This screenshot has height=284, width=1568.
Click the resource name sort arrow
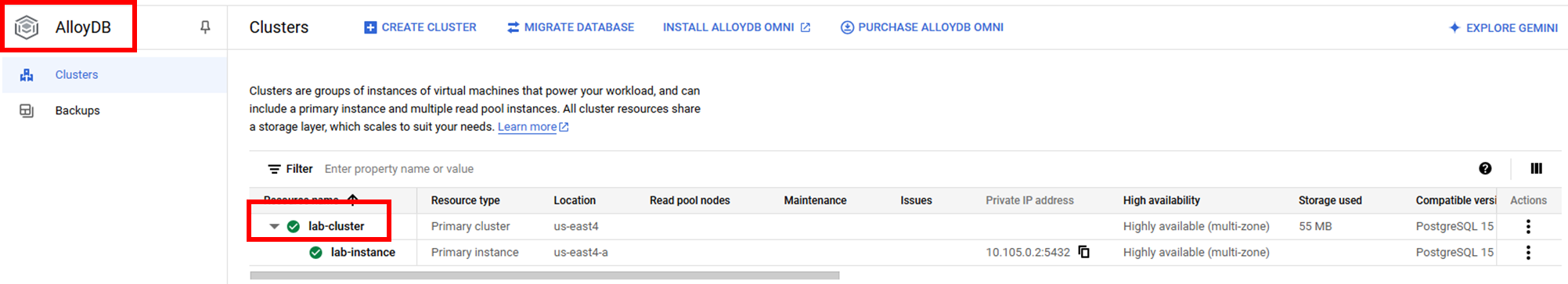click(x=353, y=200)
